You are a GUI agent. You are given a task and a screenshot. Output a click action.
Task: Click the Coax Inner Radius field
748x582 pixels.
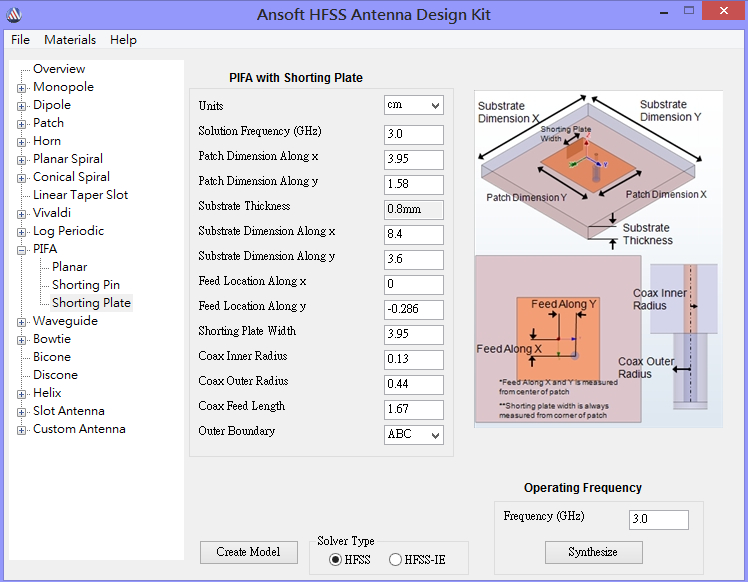click(x=414, y=360)
